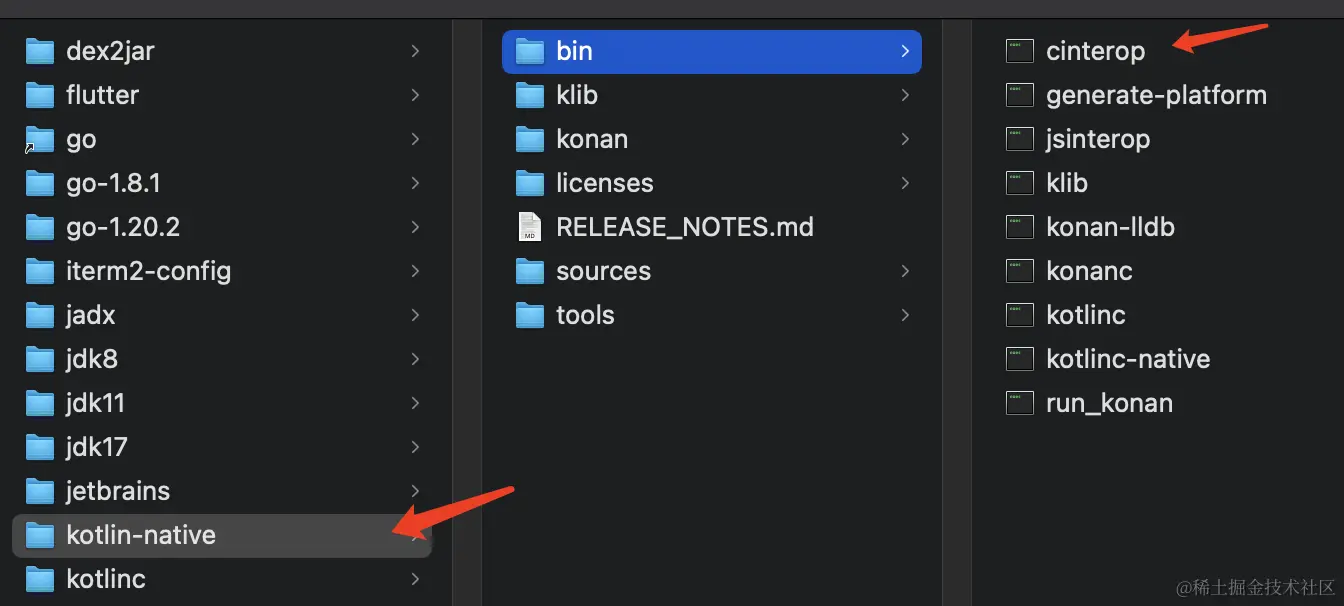The width and height of the screenshot is (1344, 606).
Task: Click the "jsinterop" file name
Action: click(x=1098, y=139)
